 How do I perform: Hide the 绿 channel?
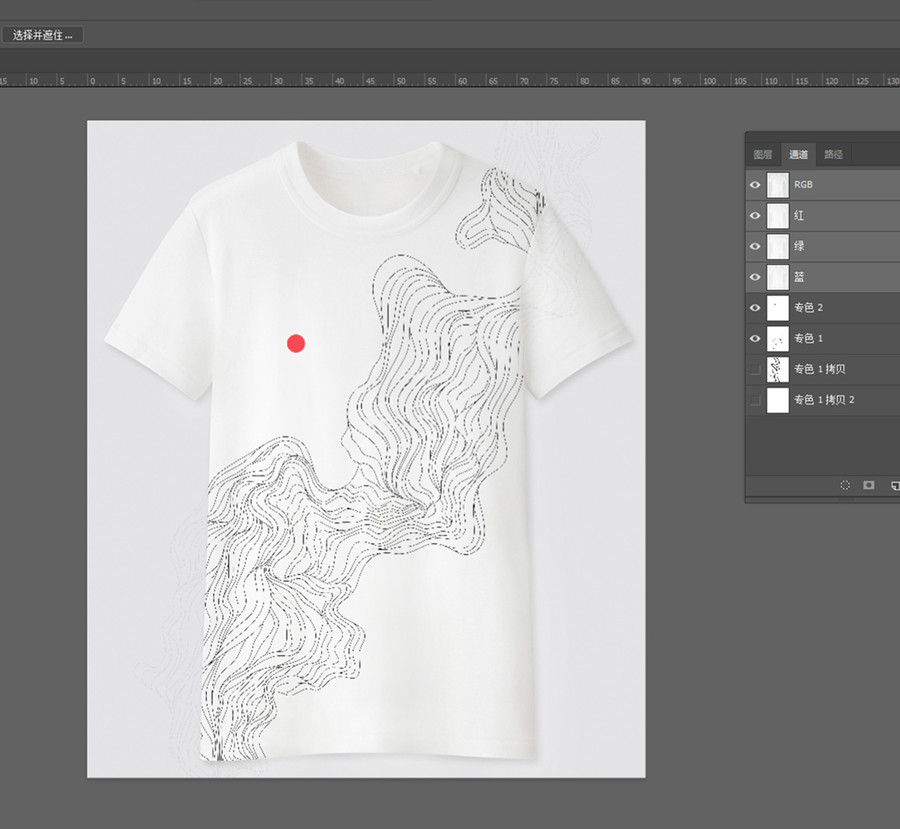(755, 246)
